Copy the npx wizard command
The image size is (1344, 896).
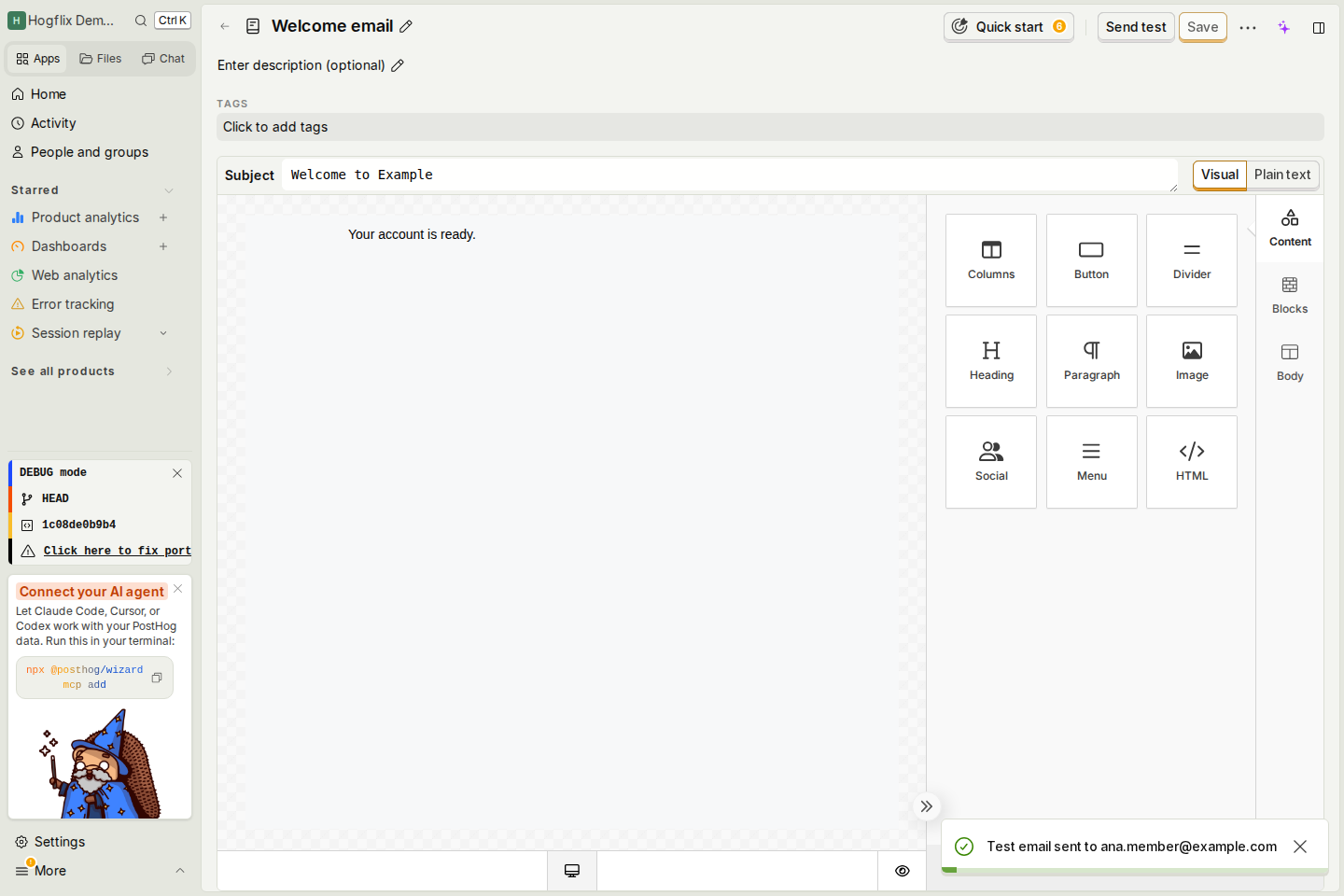click(157, 678)
